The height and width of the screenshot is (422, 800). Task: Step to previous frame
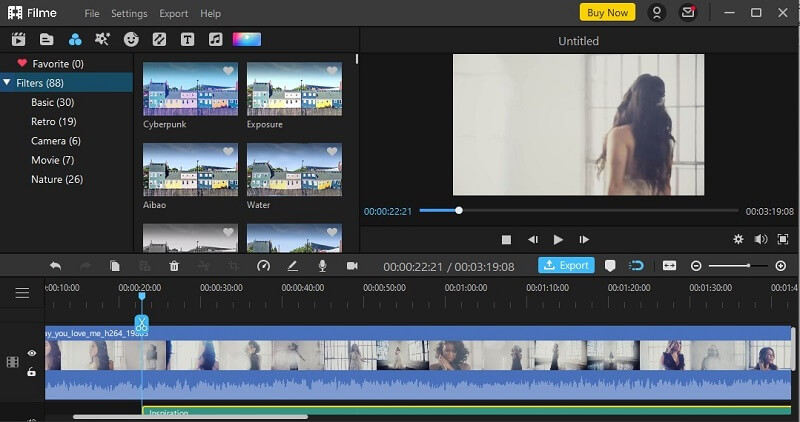click(533, 239)
